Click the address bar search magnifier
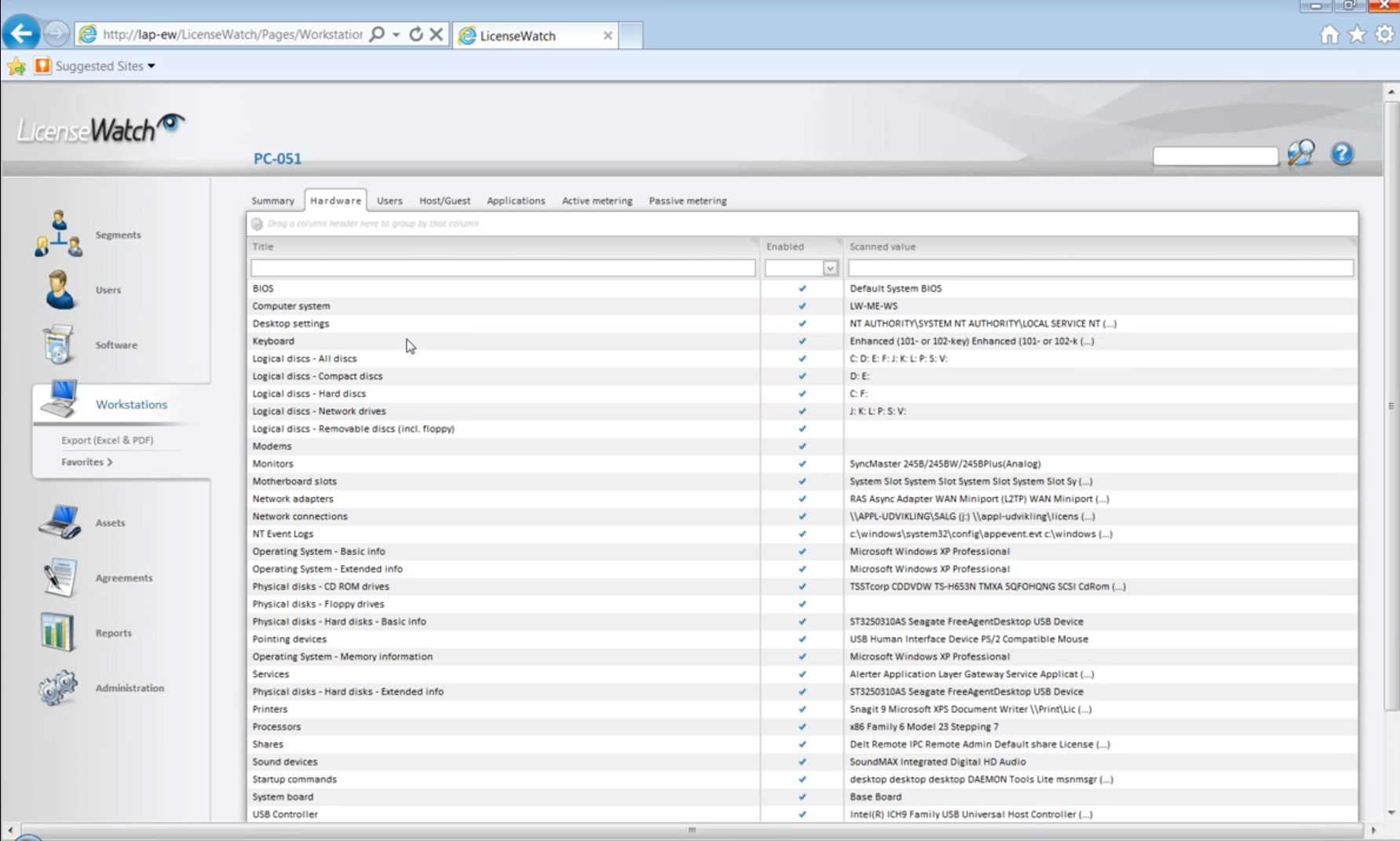Screen dimensions: 1400x841 [x=377, y=35]
